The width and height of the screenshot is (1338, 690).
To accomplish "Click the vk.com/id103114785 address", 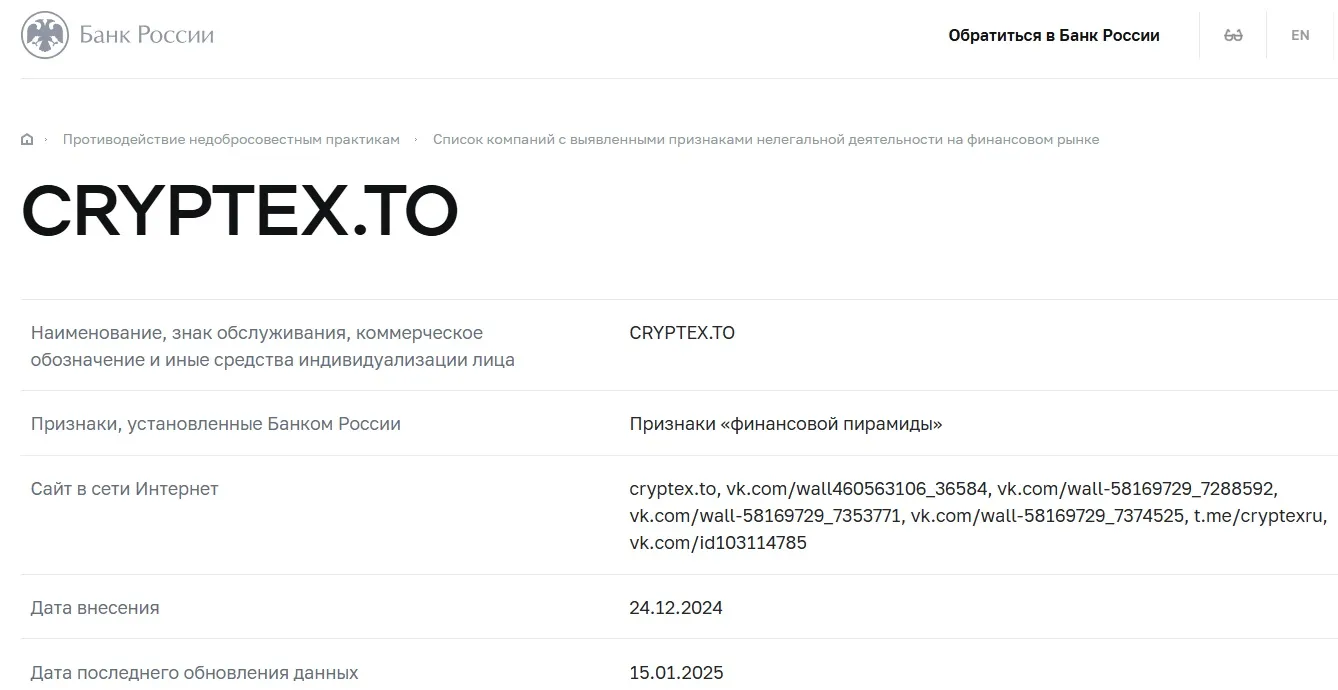I will [x=718, y=543].
